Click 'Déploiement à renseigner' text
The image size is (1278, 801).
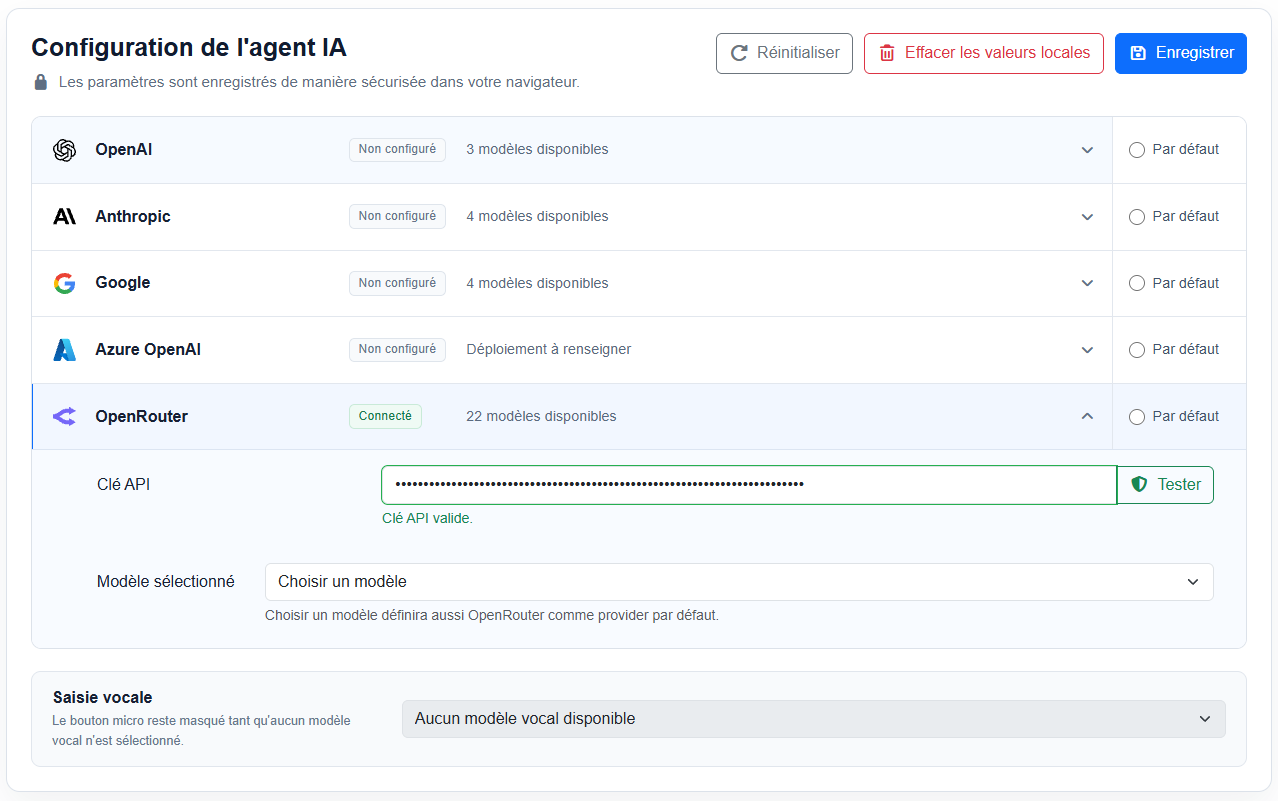pos(549,349)
